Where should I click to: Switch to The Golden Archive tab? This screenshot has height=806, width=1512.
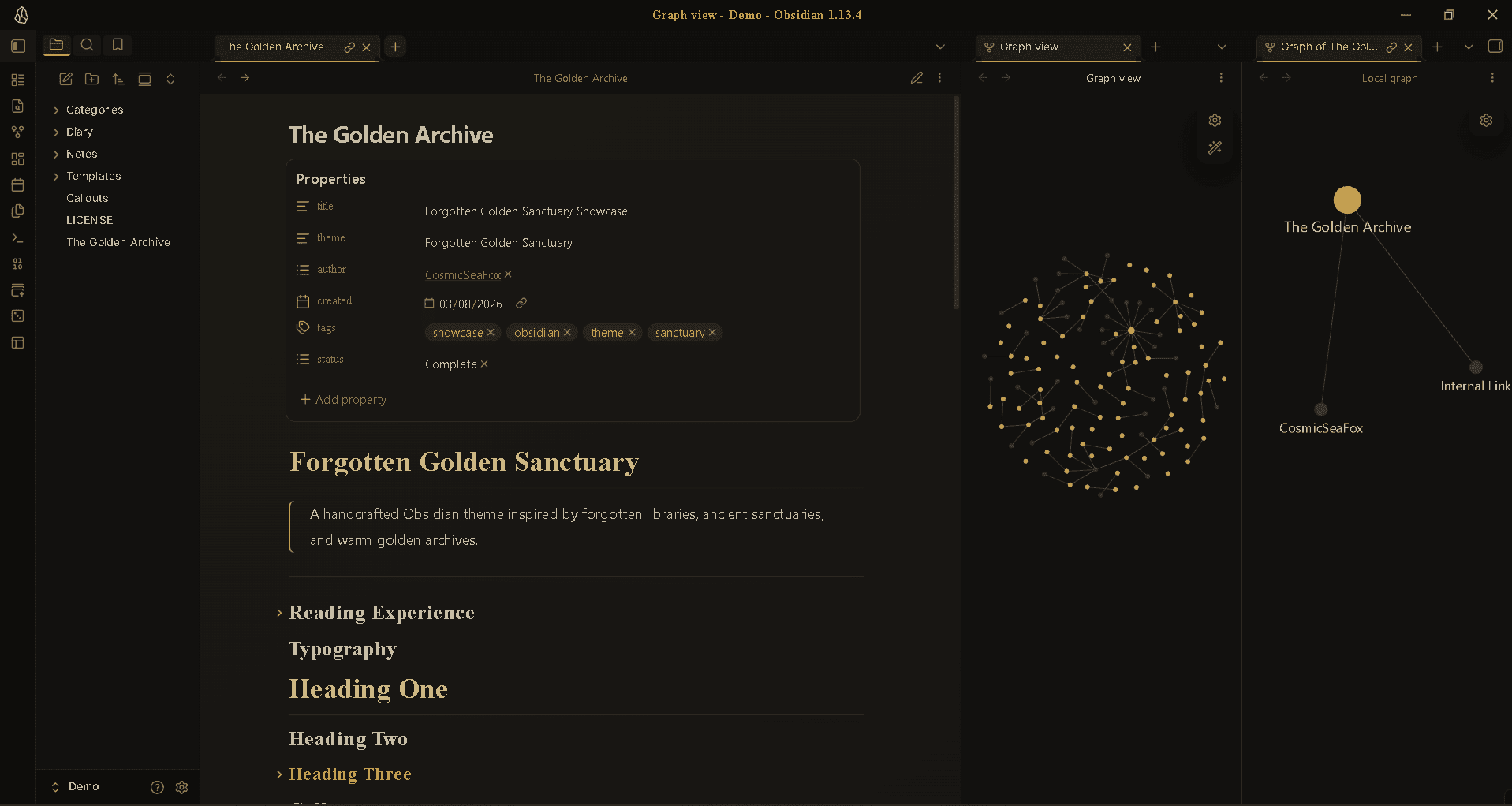273,47
